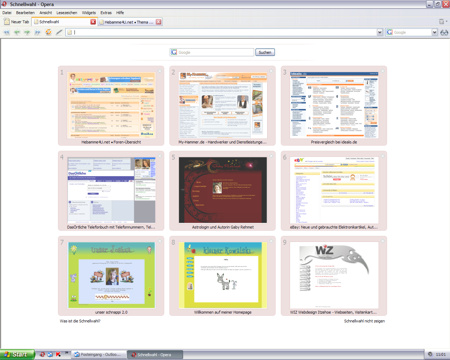Click the wand icon in the navigation toolbar
Image resolution: width=450 pixels, height=360 pixels.
coord(59,32)
